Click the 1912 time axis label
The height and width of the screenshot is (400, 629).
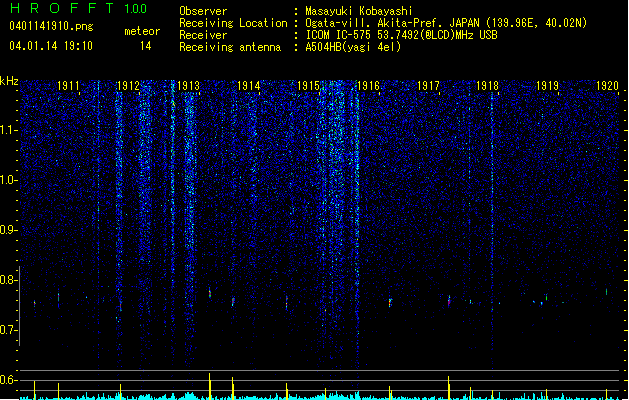point(128,85)
